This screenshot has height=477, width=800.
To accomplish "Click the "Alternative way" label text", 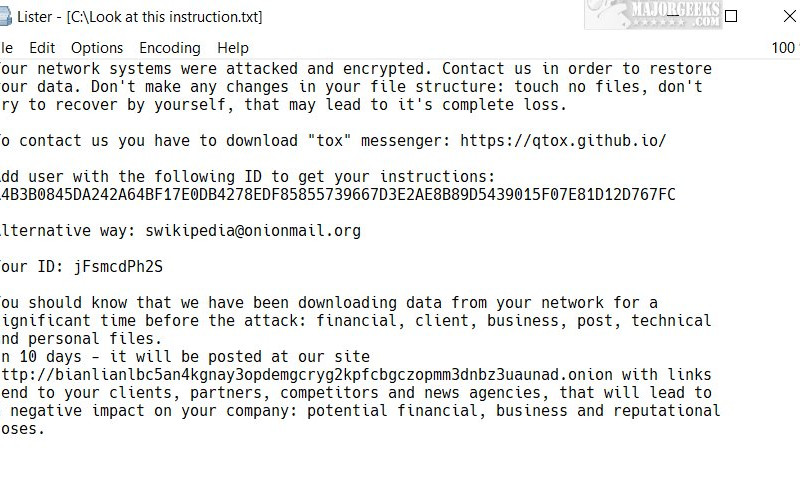I will [64, 231].
